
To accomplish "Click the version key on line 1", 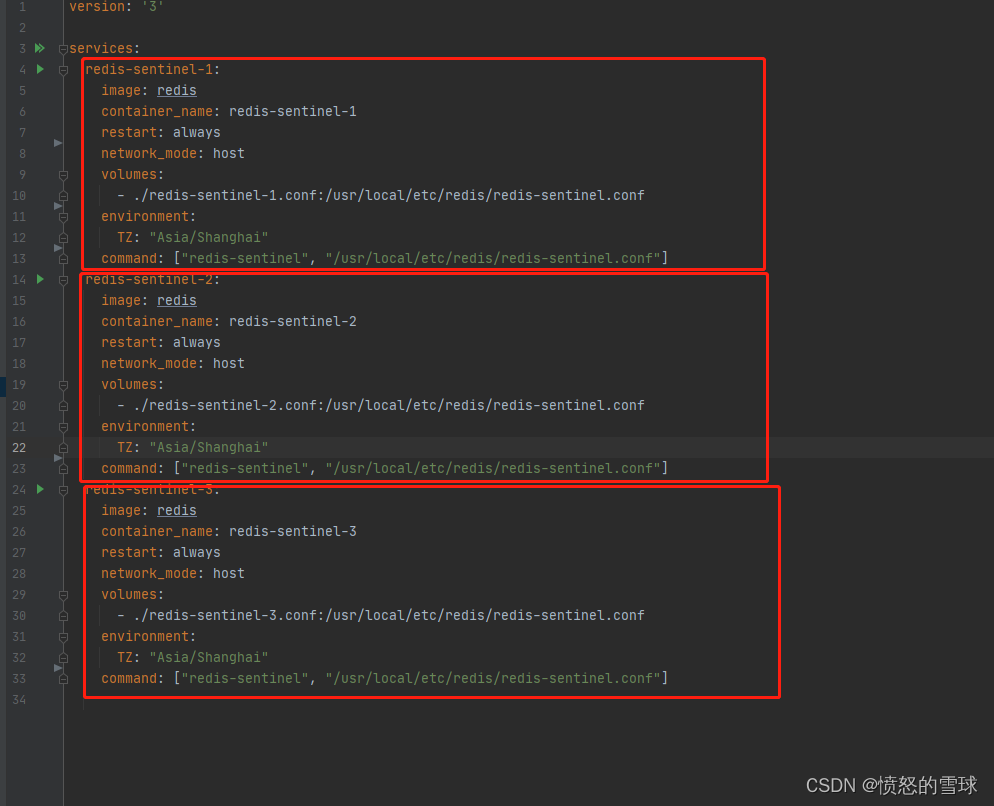I will click(x=97, y=6).
